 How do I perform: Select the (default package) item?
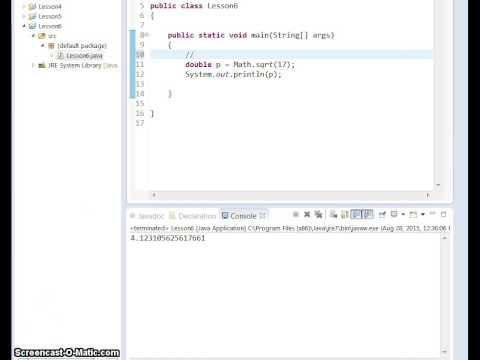click(82, 45)
